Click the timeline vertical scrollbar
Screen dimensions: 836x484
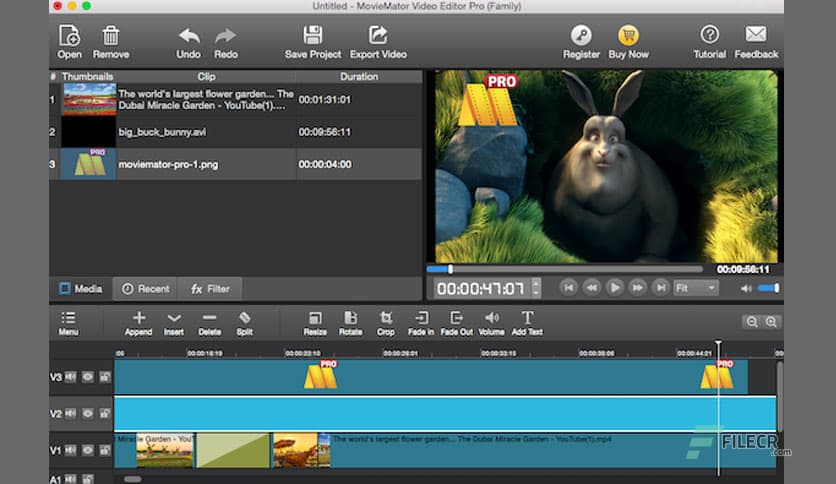(779, 397)
